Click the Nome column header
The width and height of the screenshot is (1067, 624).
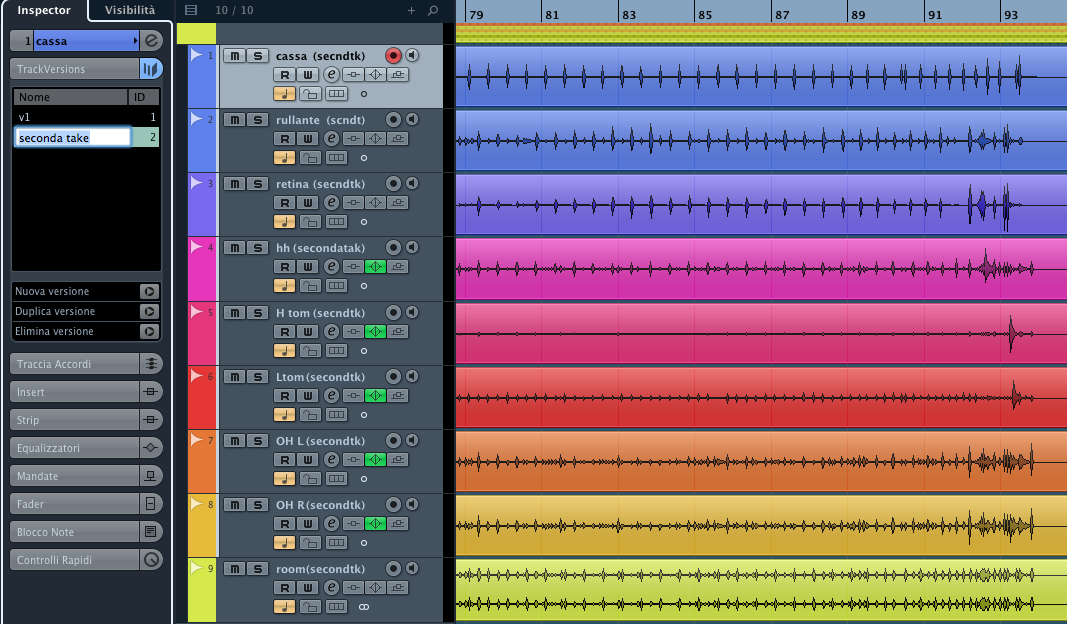click(70, 97)
